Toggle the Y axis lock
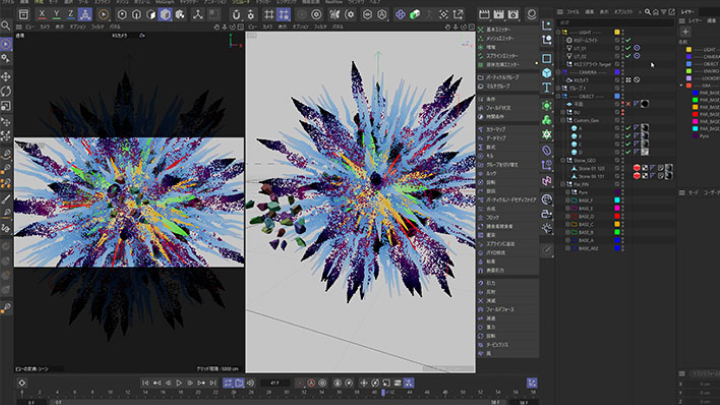The image size is (720, 405). (56, 15)
